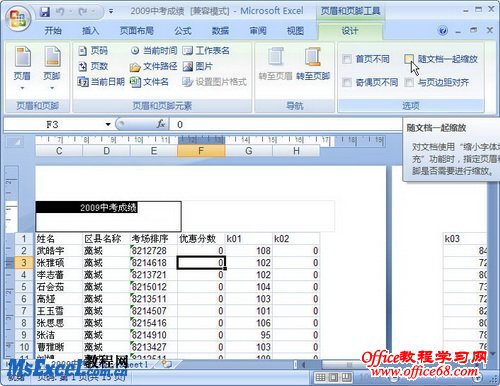
Task: Toggle Different First Page (首页不同) checkbox
Action: click(x=347, y=59)
